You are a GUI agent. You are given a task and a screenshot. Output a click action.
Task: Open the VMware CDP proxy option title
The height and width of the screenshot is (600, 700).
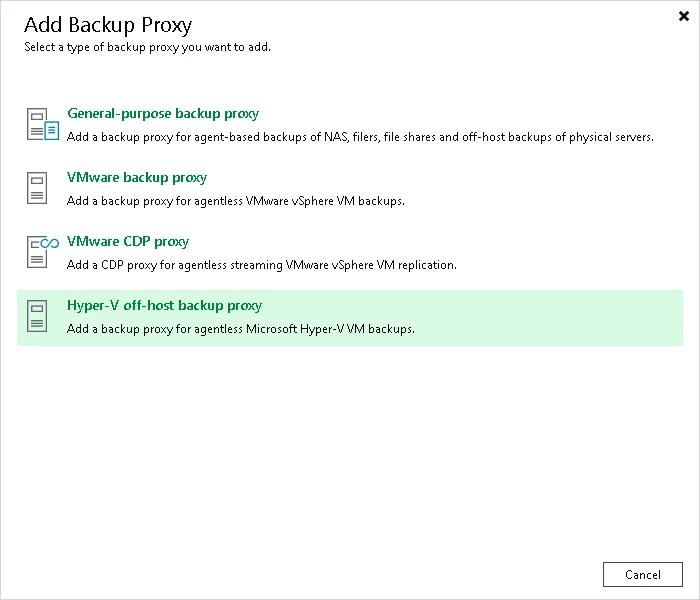pos(128,242)
